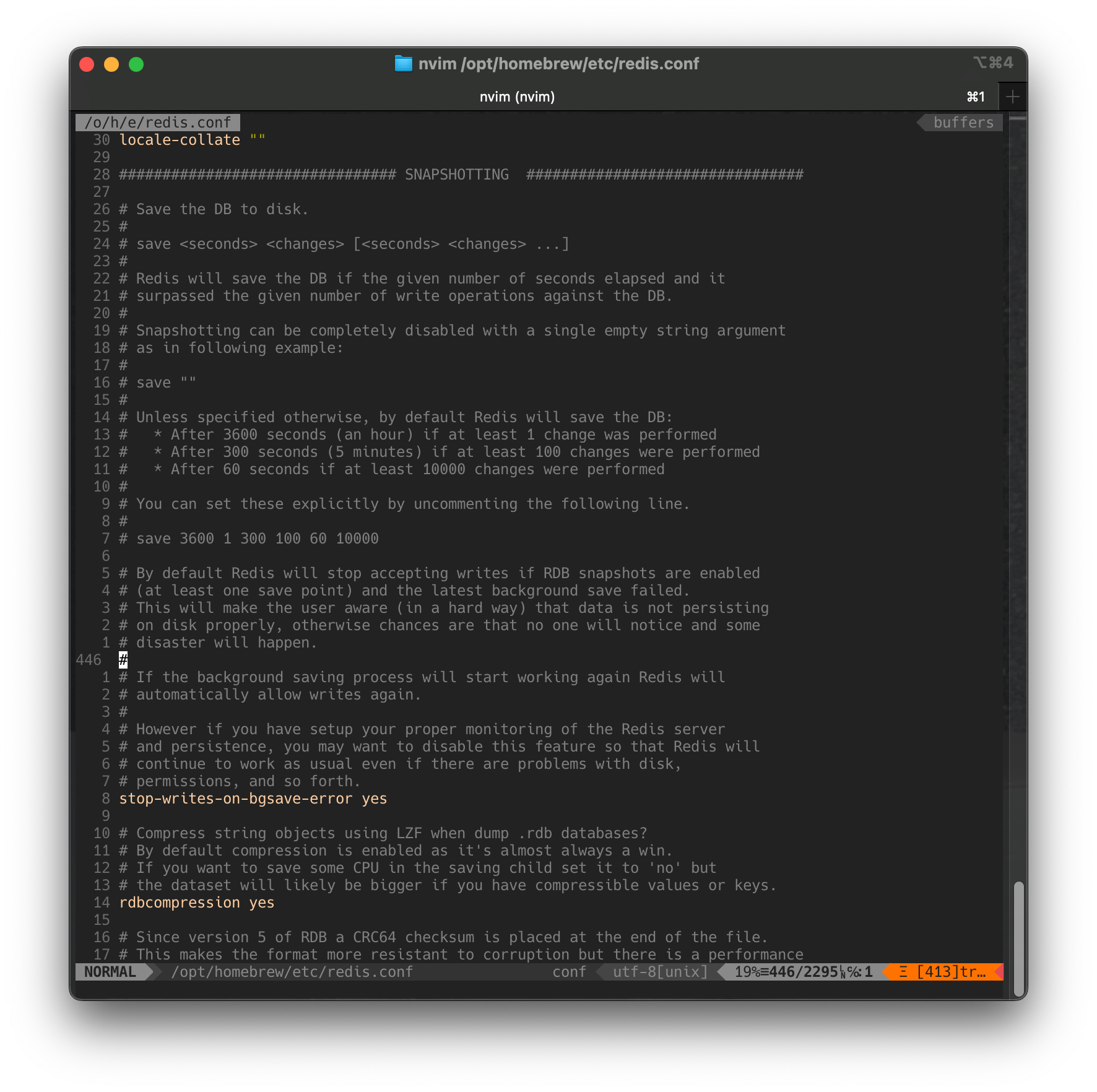Click 'If you want to save some CPU' line
This screenshot has width=1097, height=1092.
coord(418,868)
